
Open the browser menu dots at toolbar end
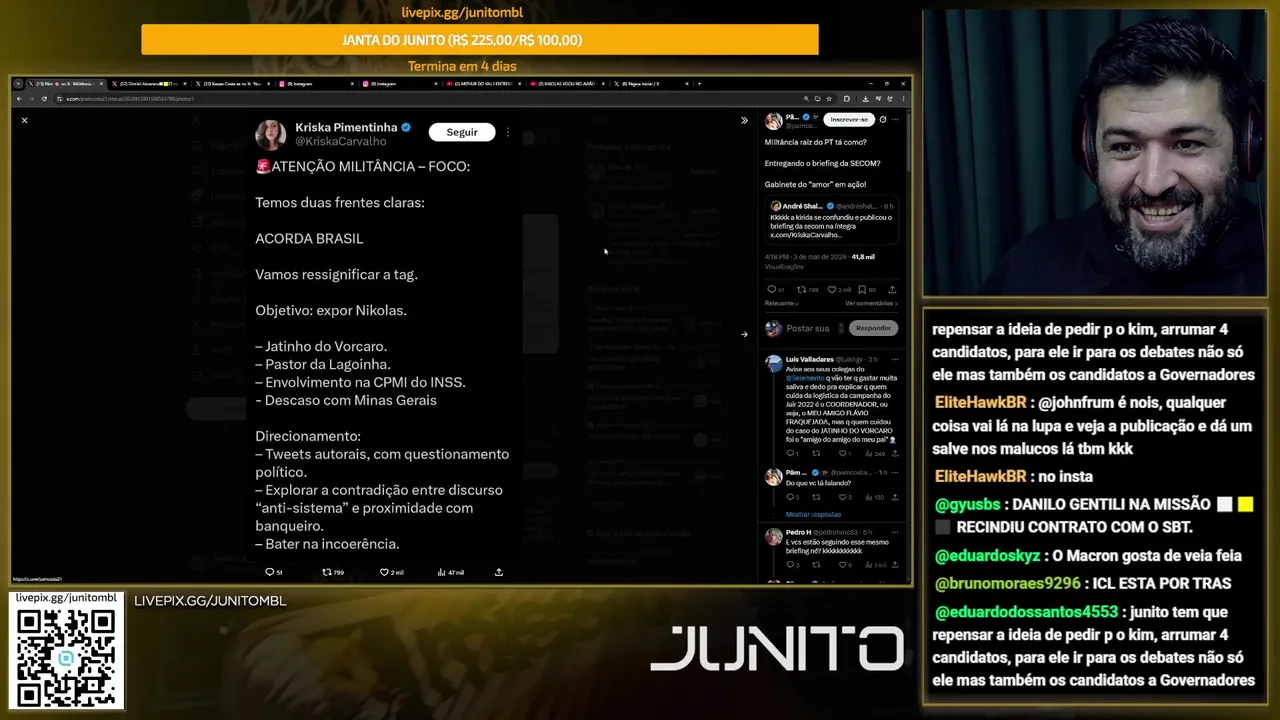pos(901,98)
